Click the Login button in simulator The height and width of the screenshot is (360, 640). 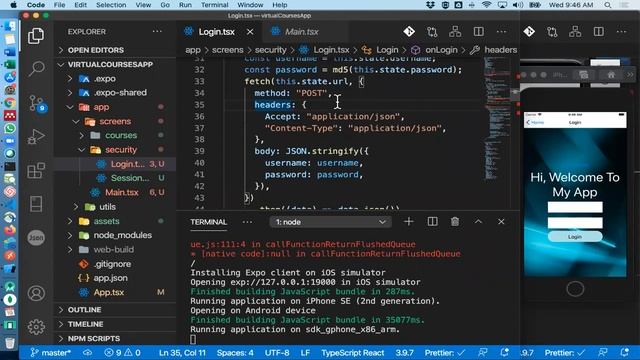575,237
